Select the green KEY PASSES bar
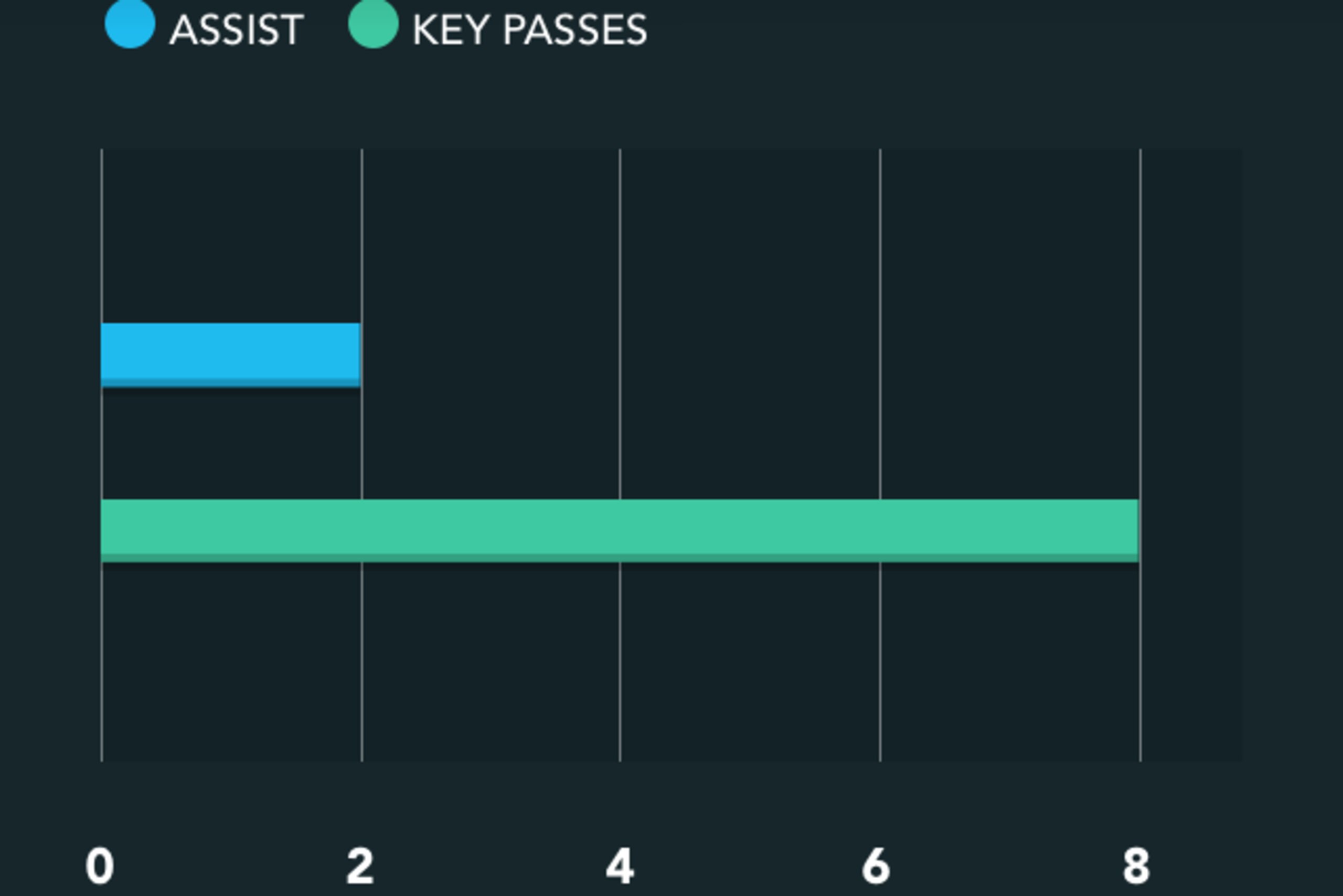Viewport: 1343px width, 896px height. click(620, 530)
